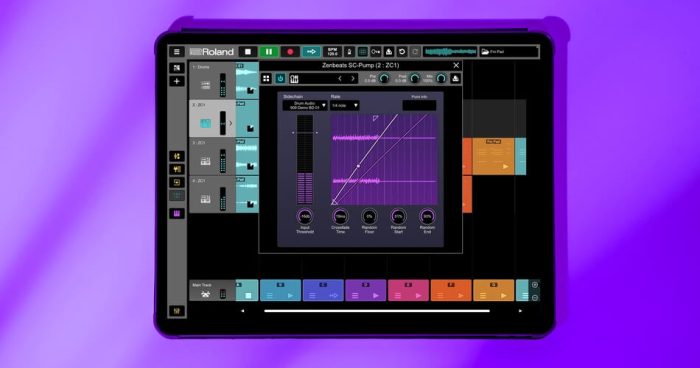Open the Sidechain source dropdown
The width and height of the screenshot is (700, 368).
coord(304,105)
